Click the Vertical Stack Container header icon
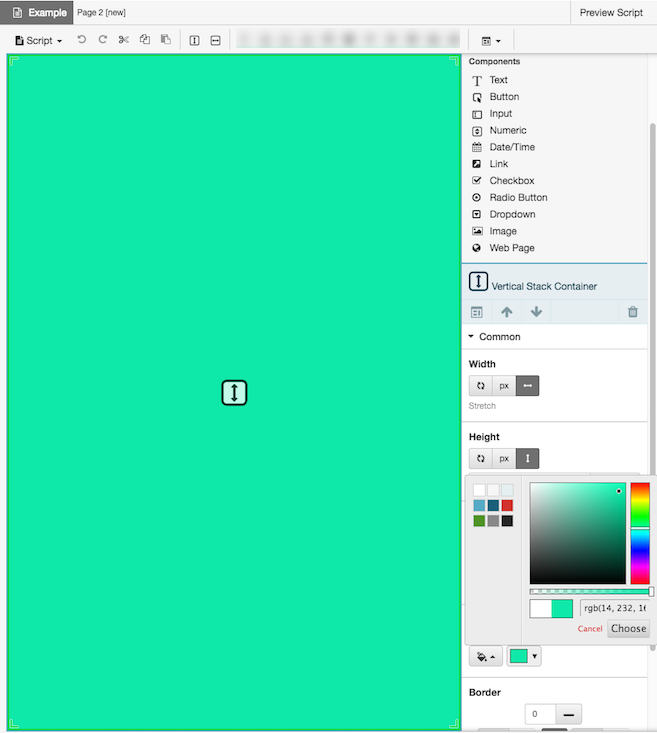 point(478,281)
